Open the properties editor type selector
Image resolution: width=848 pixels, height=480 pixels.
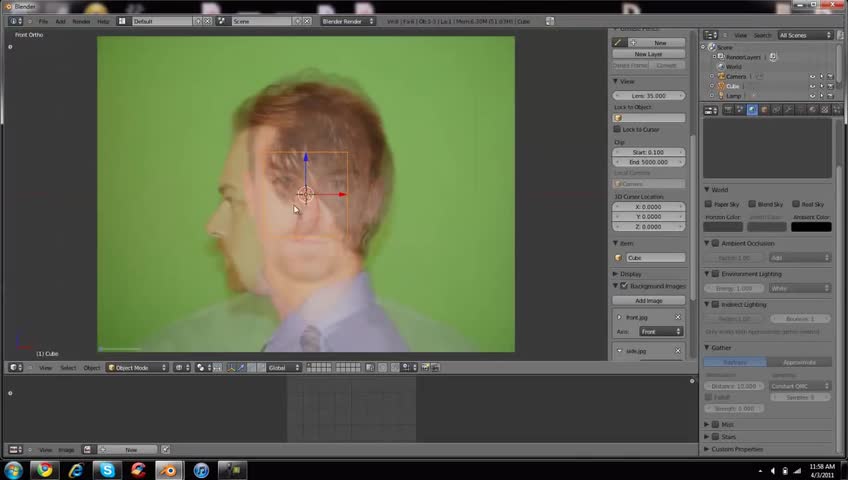click(x=711, y=110)
